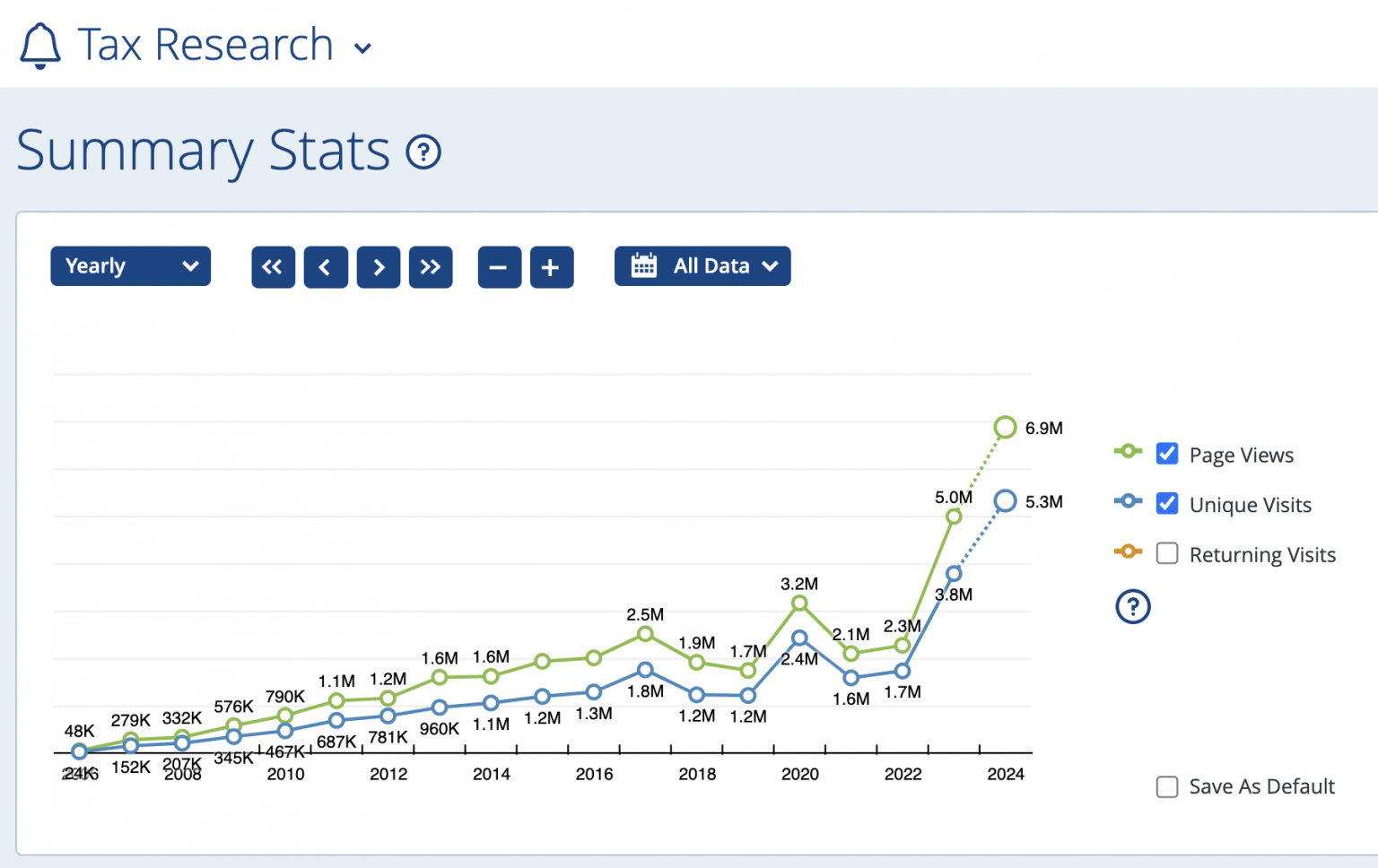Screen dimensions: 1378x868
Task: Enable the Returning Visits checkbox
Action: (x=1167, y=553)
